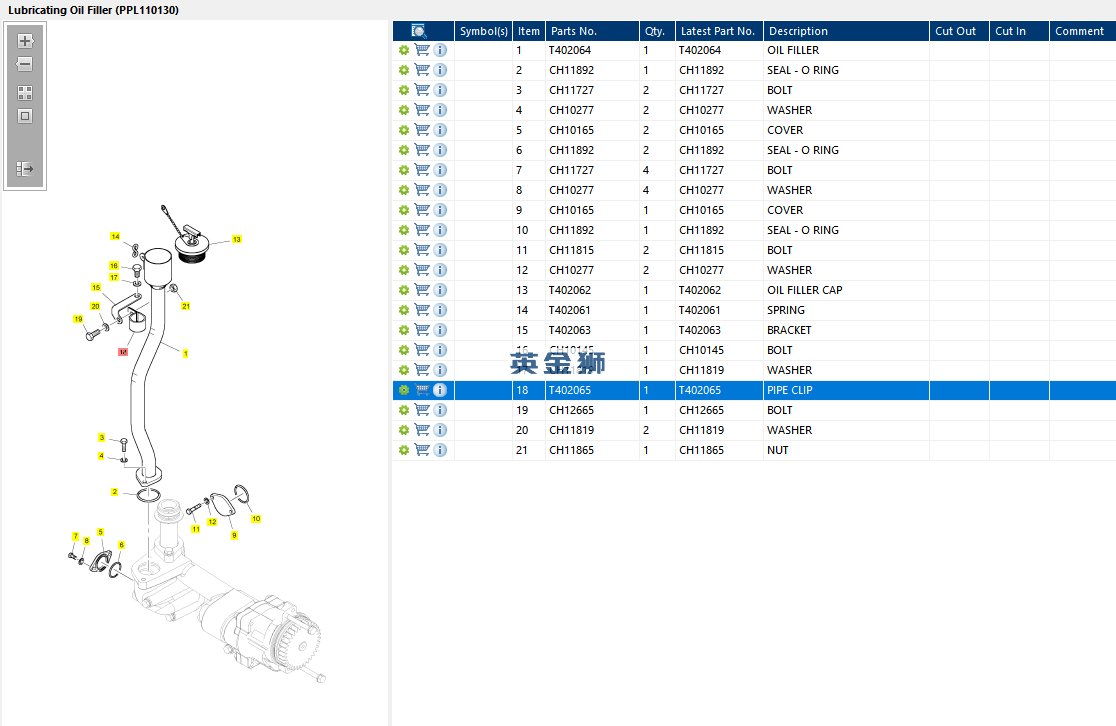Sort by Description column header

pos(846,31)
